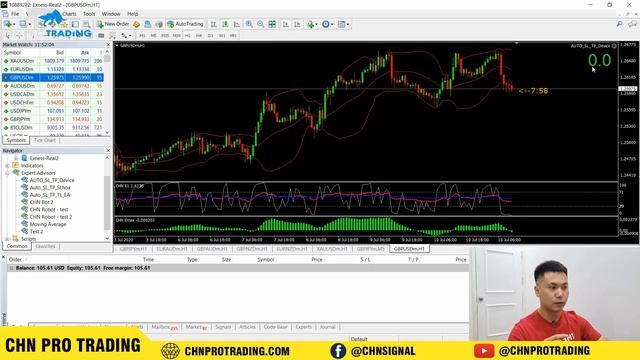Select the cursor arrow tool
The height and width of the screenshot is (360, 640).
(x=7, y=36)
